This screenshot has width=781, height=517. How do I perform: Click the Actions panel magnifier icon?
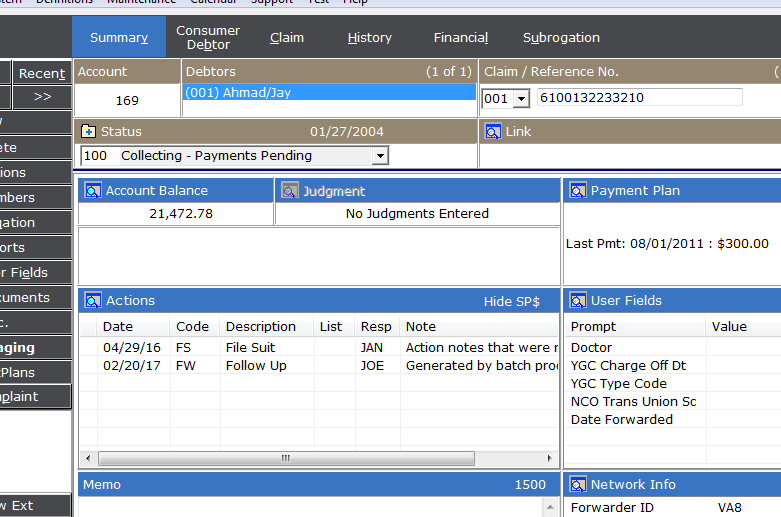coord(92,301)
